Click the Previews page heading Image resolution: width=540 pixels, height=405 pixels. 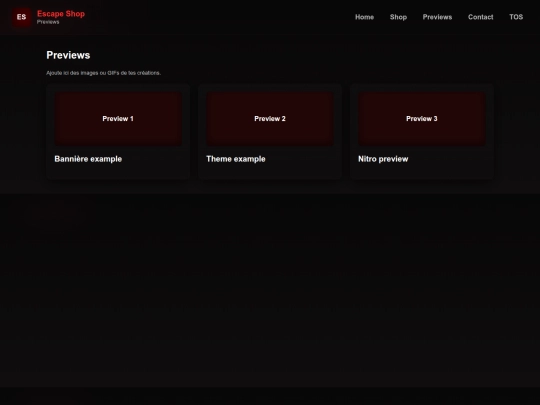pyautogui.click(x=68, y=55)
